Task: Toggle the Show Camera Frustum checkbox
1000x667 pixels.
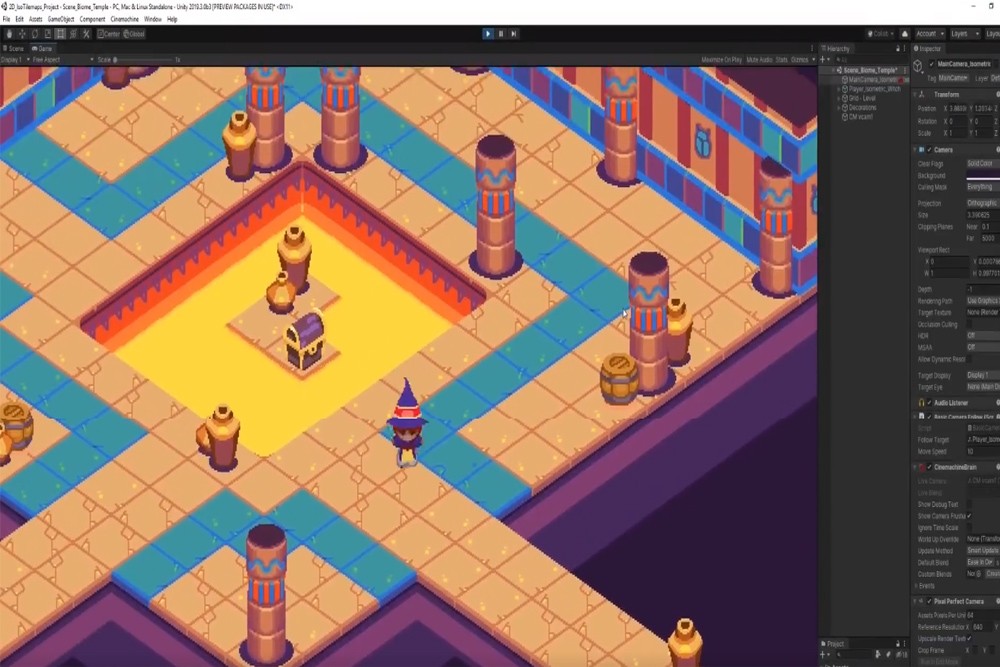Action: pos(969,516)
